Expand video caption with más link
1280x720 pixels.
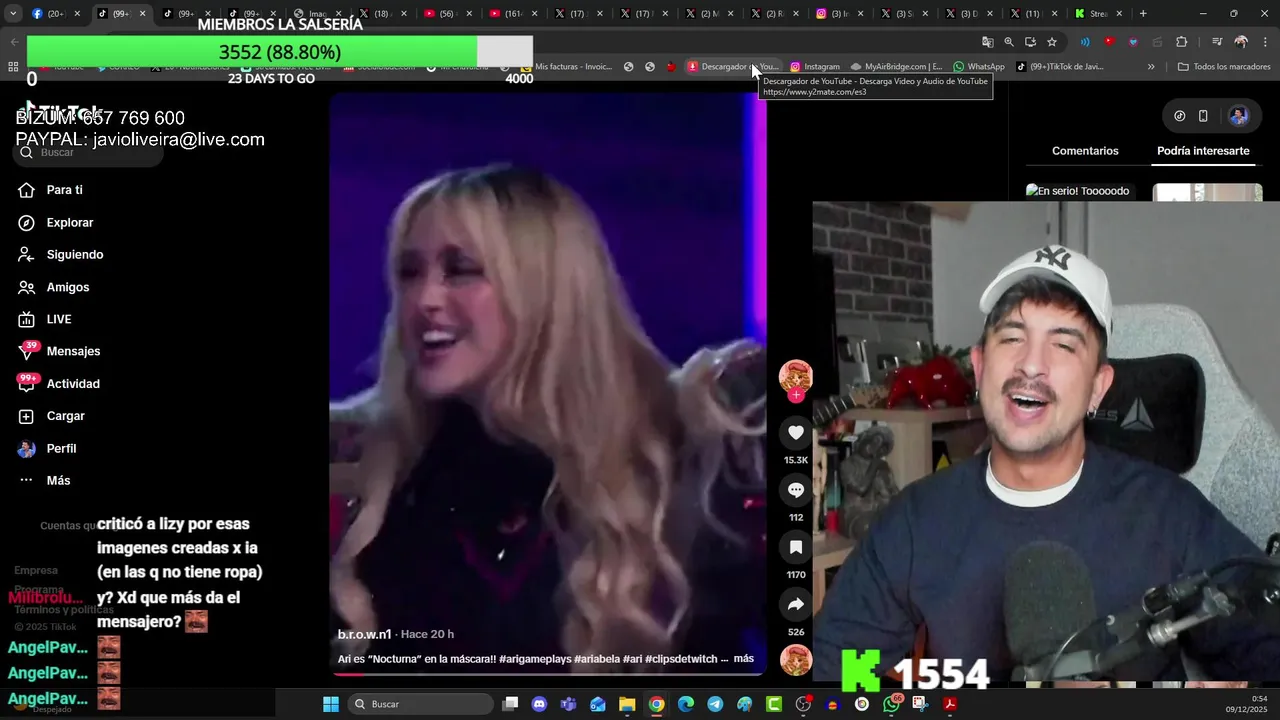click(x=744, y=659)
